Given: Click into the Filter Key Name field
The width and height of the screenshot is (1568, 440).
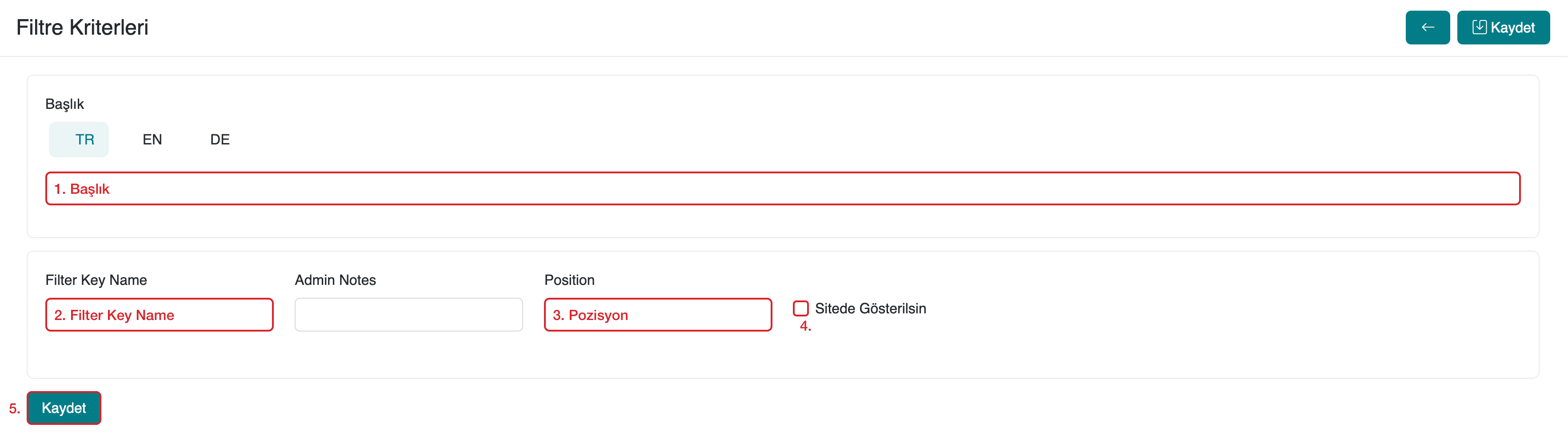Looking at the screenshot, I should pyautogui.click(x=160, y=315).
